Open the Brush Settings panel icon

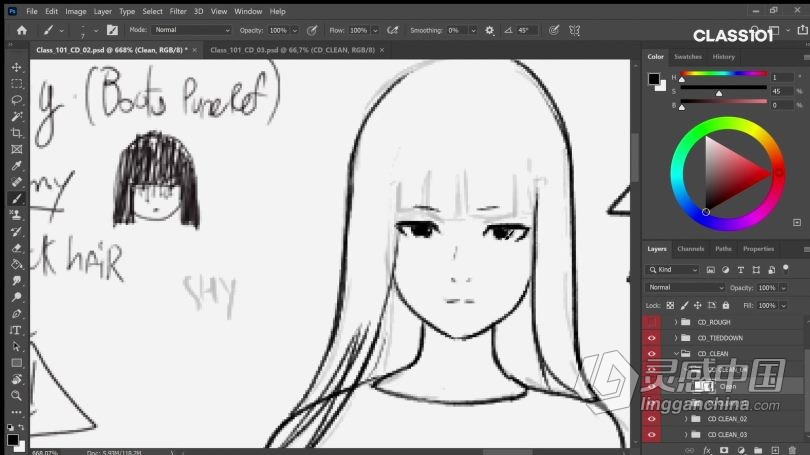point(112,30)
